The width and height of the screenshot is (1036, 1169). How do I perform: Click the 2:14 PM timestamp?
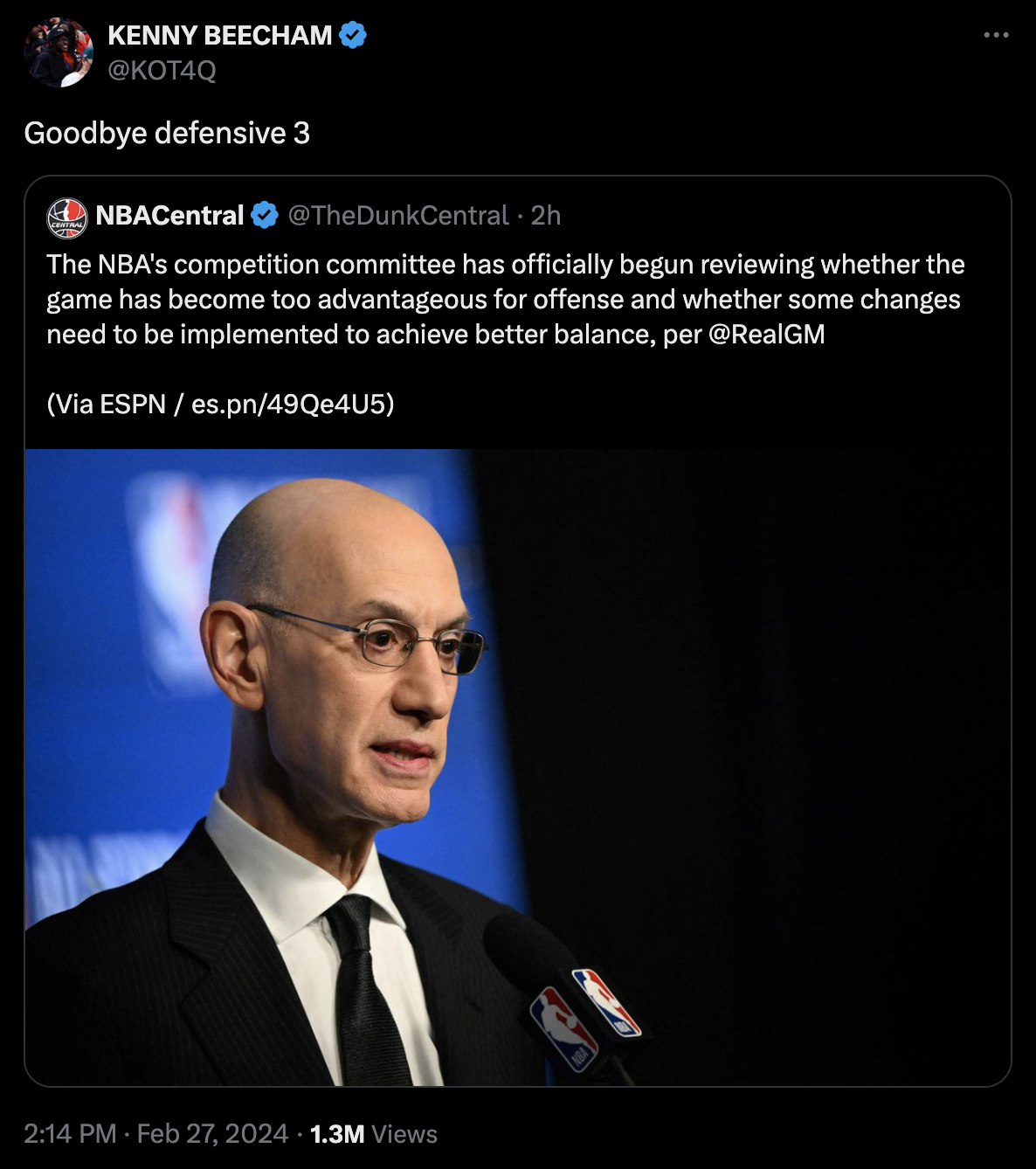pyautogui.click(x=70, y=1133)
